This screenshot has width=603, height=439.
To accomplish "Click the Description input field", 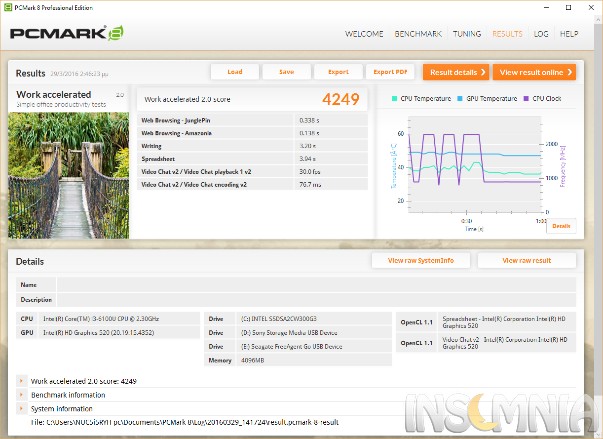I will click(x=316, y=299).
